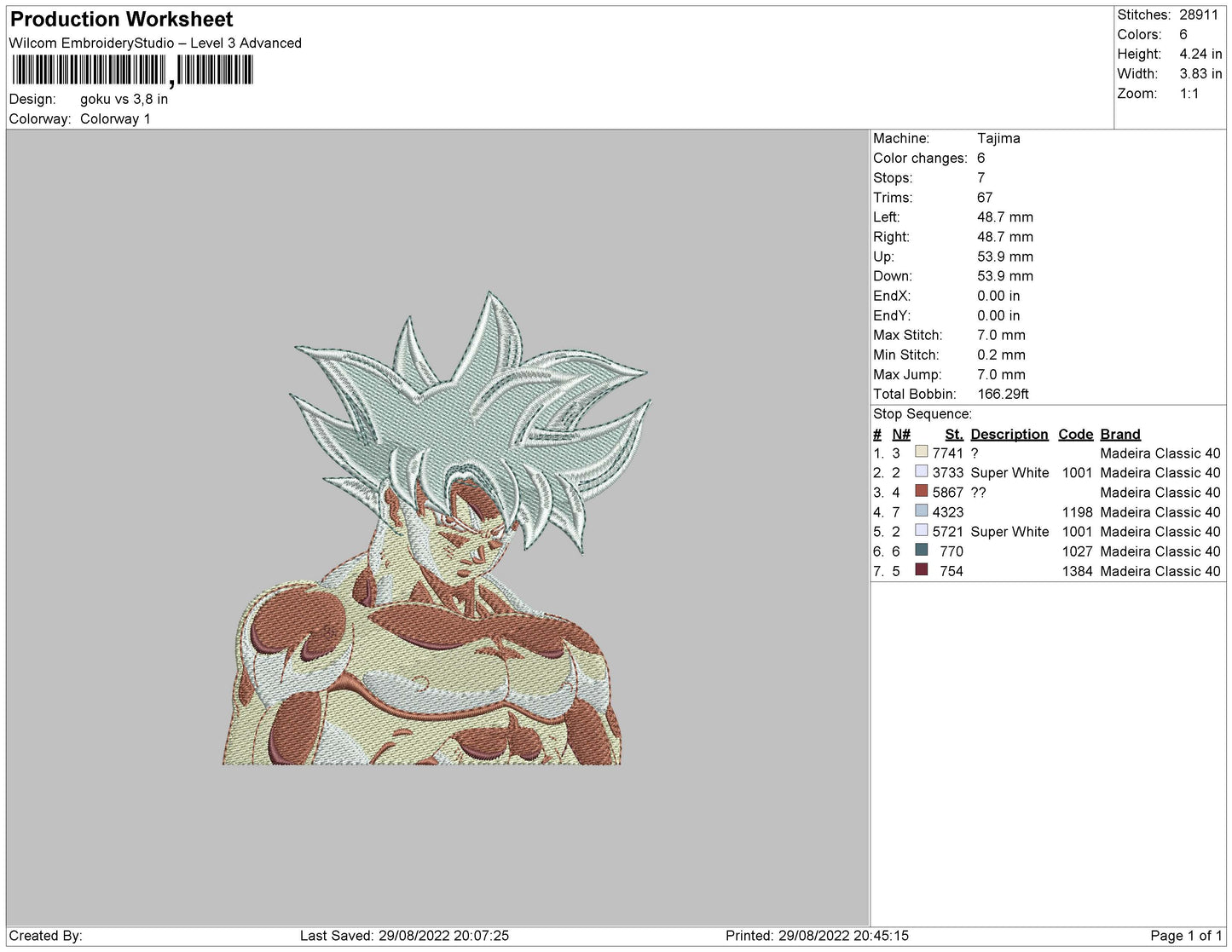
Task: Click the 'St.' column header
Action: coord(953,434)
